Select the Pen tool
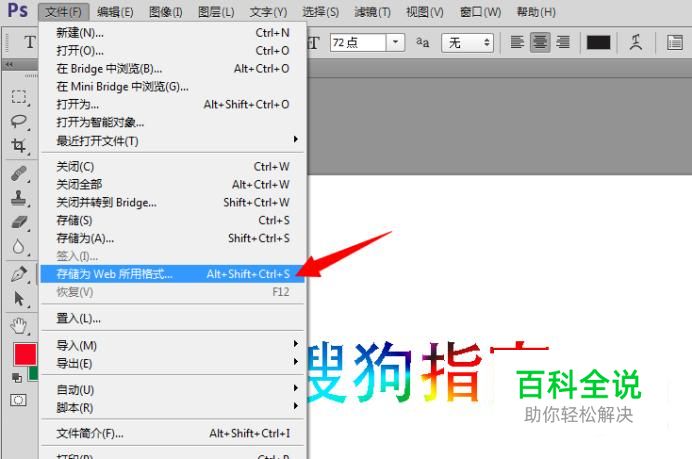The width and height of the screenshot is (692, 459). click(x=19, y=274)
